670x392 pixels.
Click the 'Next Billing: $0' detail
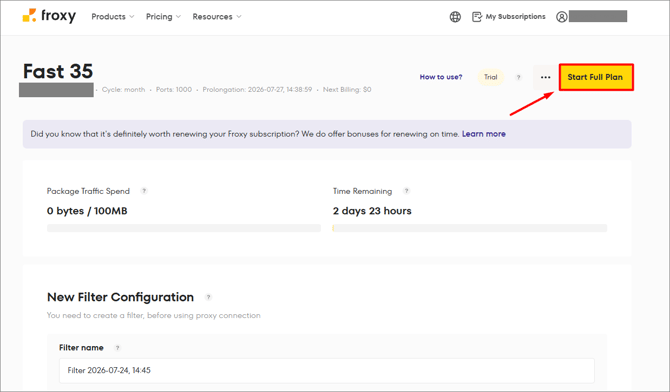click(x=347, y=90)
